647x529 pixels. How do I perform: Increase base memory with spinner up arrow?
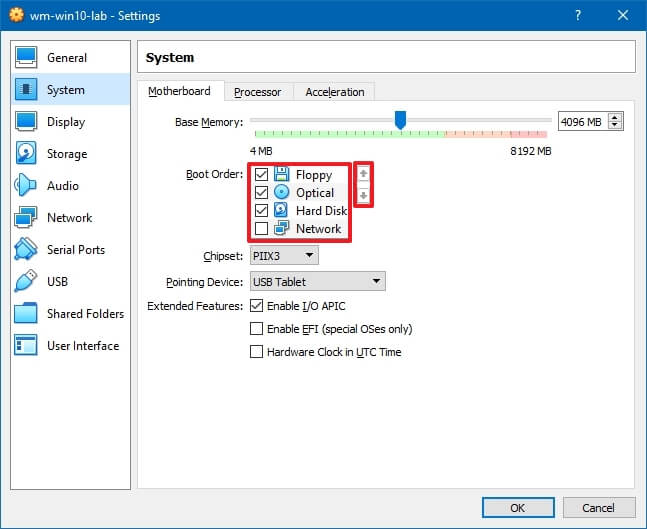615,117
